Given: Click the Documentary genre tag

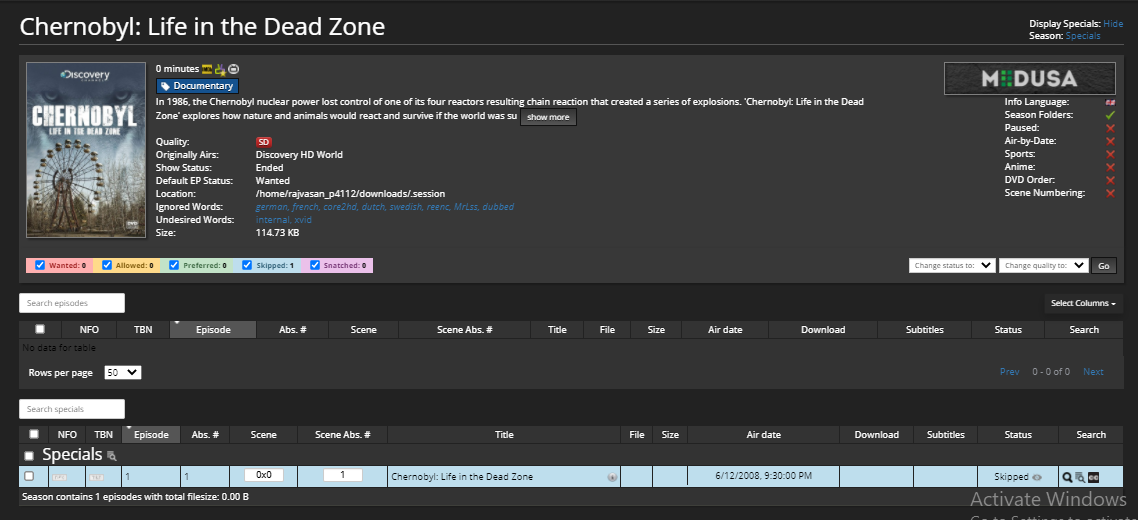Looking at the screenshot, I should click(x=197, y=86).
